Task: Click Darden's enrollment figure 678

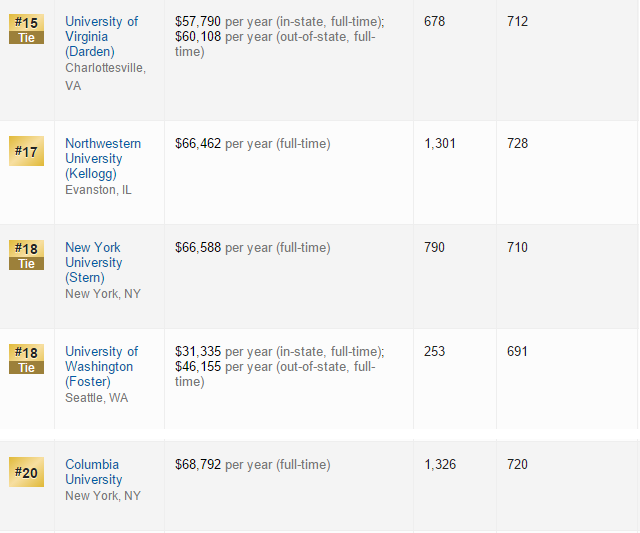Action: point(434,21)
